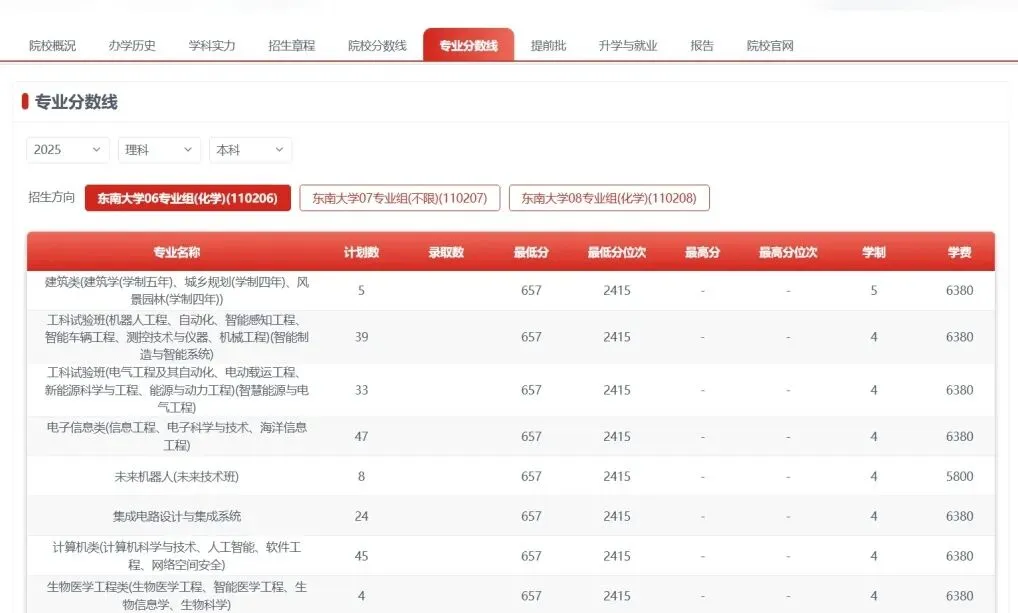Viewport: 1018px width, 613px height.
Task: Click the 专业分数线 section heading
Action: pyautogui.click(x=76, y=102)
